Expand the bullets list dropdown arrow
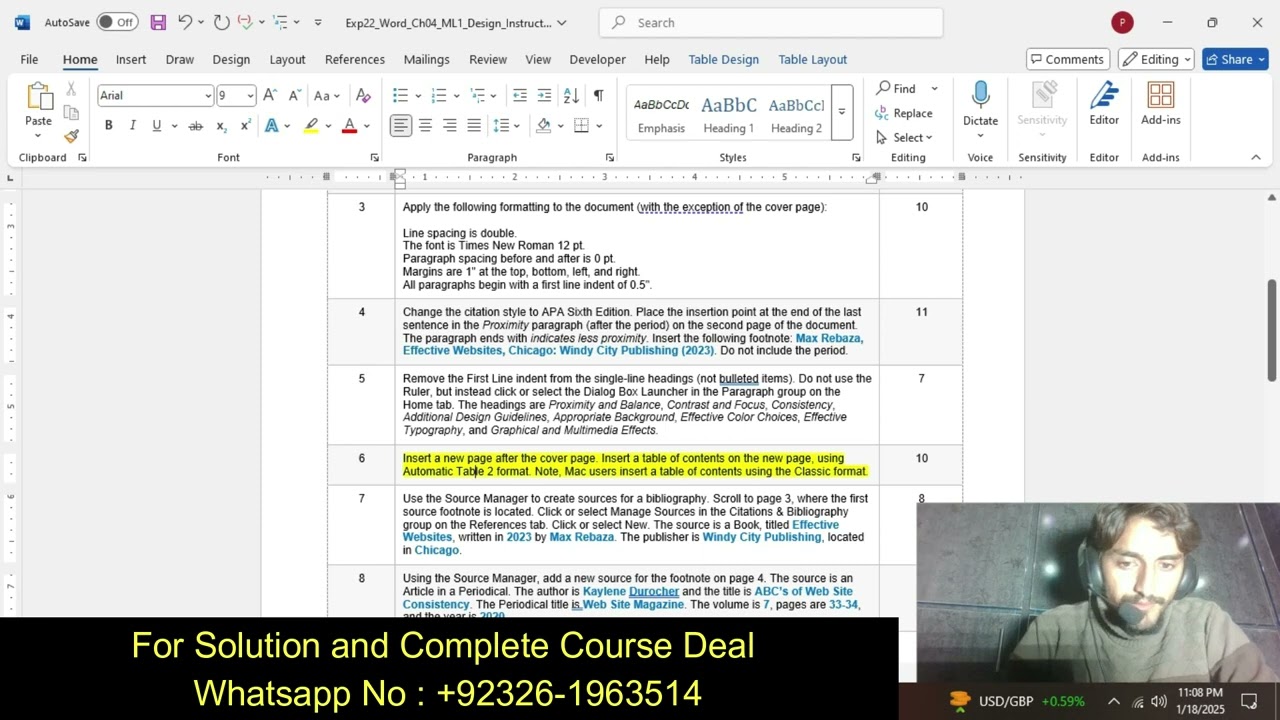 pos(418,96)
